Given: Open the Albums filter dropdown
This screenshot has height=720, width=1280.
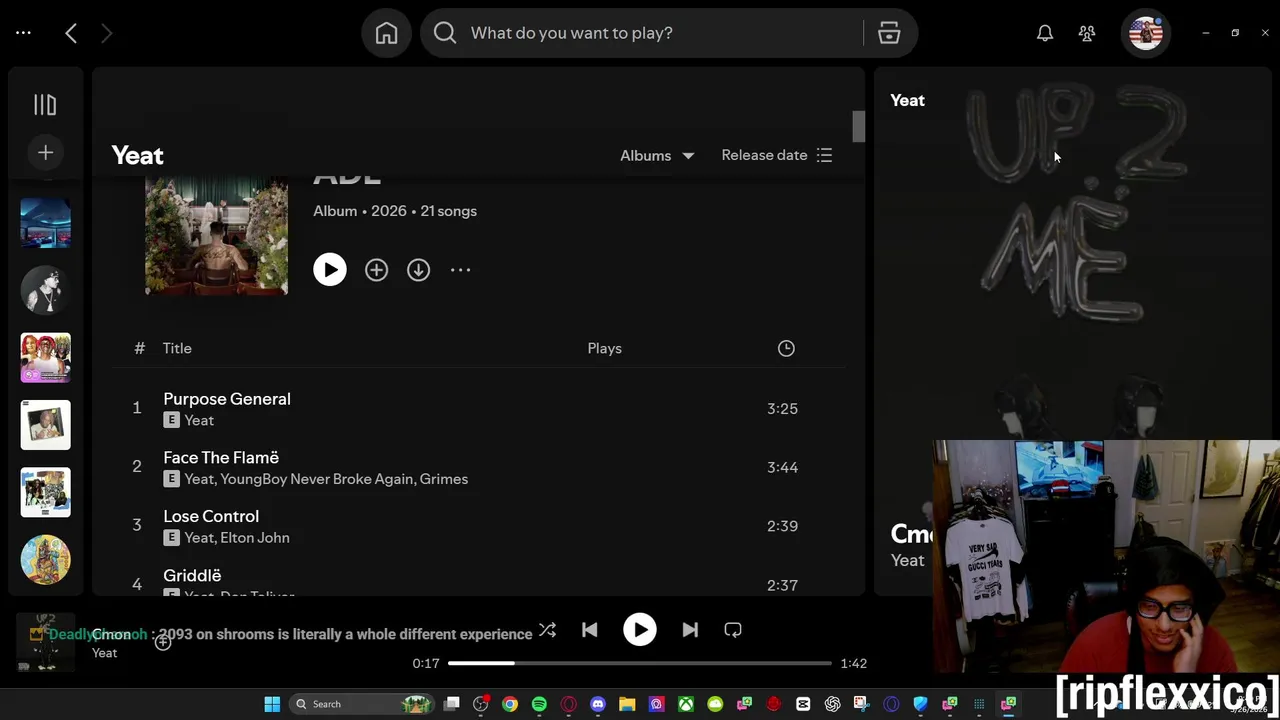Looking at the screenshot, I should coord(657,155).
